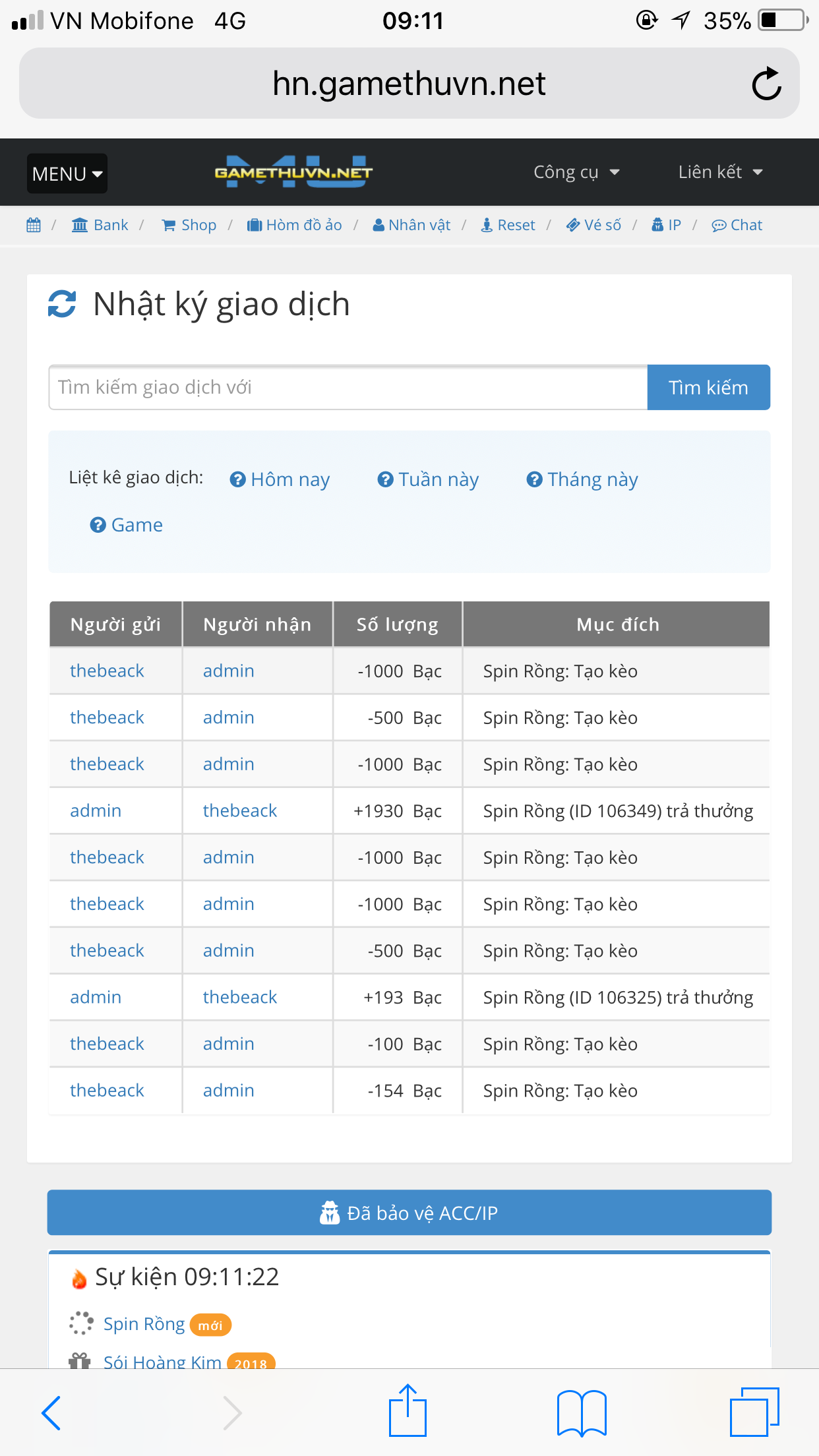The height and width of the screenshot is (1456, 819).
Task: Tap the Safari reload page icon
Action: [766, 84]
